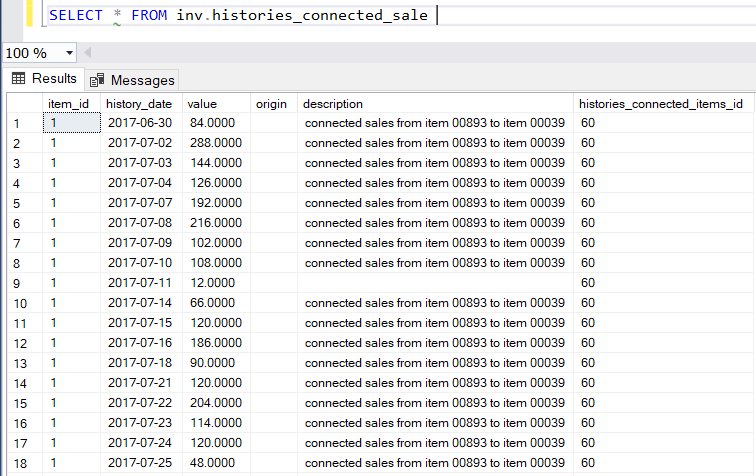Click date cell 2017-06-30

click(x=141, y=123)
